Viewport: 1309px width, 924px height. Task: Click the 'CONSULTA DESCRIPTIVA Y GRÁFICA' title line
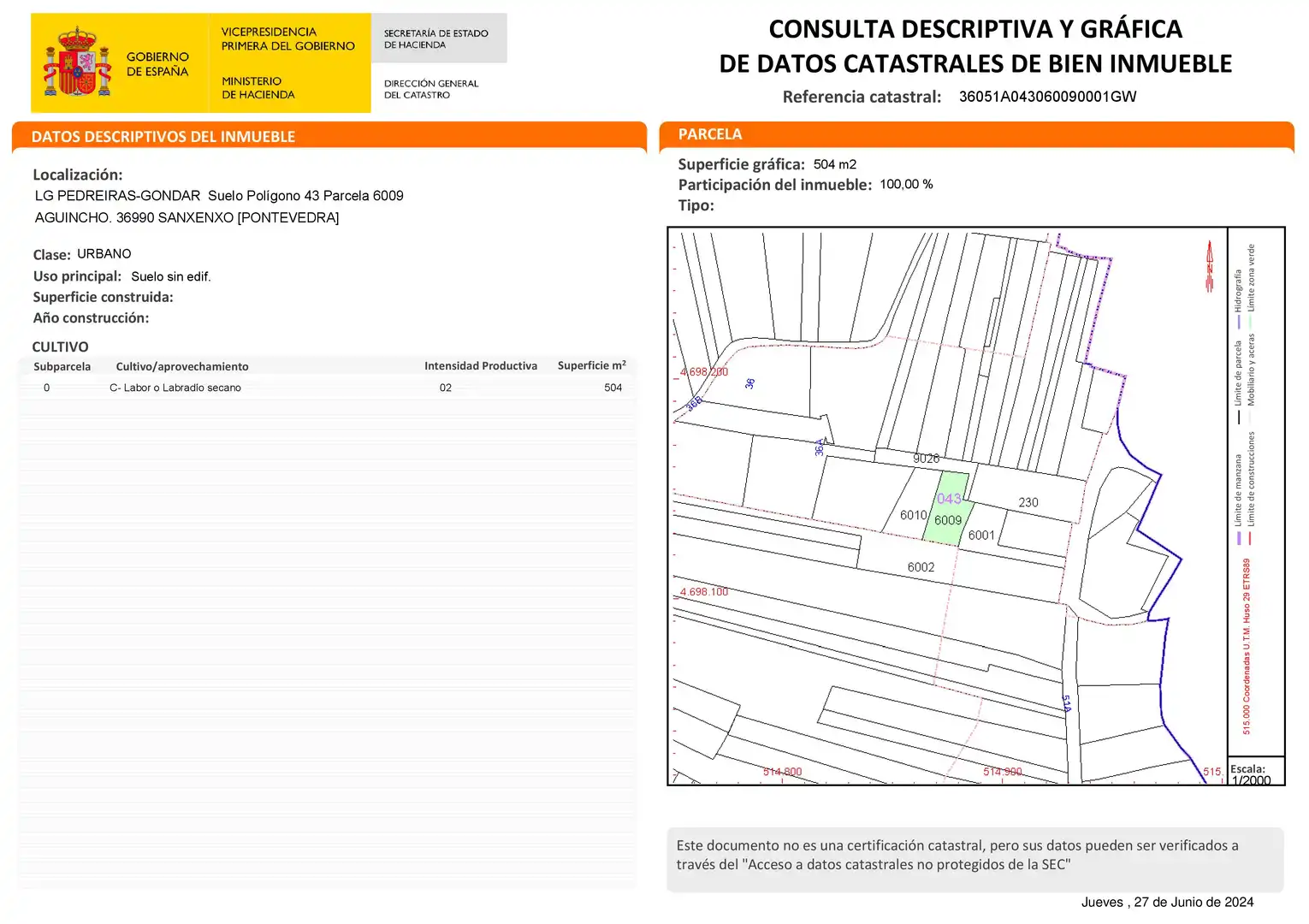(975, 29)
